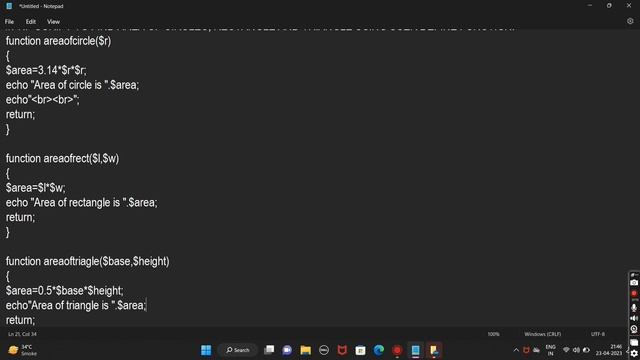Open the Windows Start menu
Screen dimensions: 640x360
pos(206,350)
